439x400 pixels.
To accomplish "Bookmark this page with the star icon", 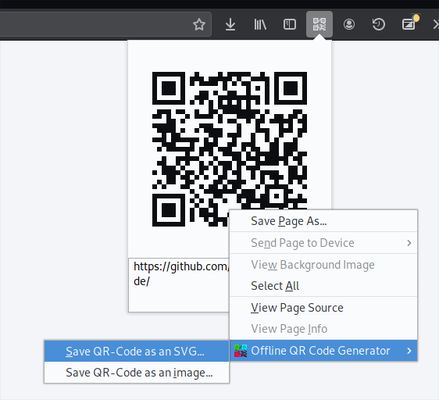I will [199, 24].
